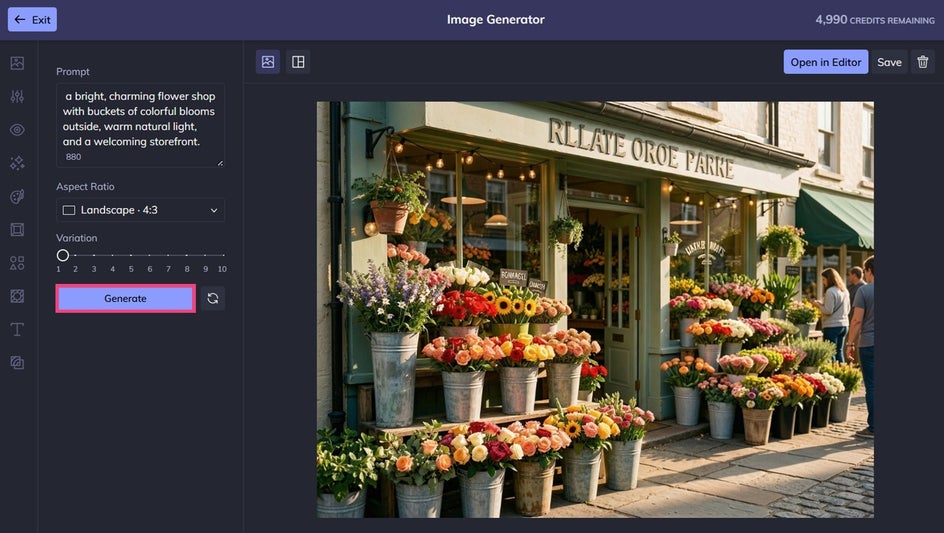
Task: Open the Edit adjustments sliders icon
Action: click(x=17, y=96)
